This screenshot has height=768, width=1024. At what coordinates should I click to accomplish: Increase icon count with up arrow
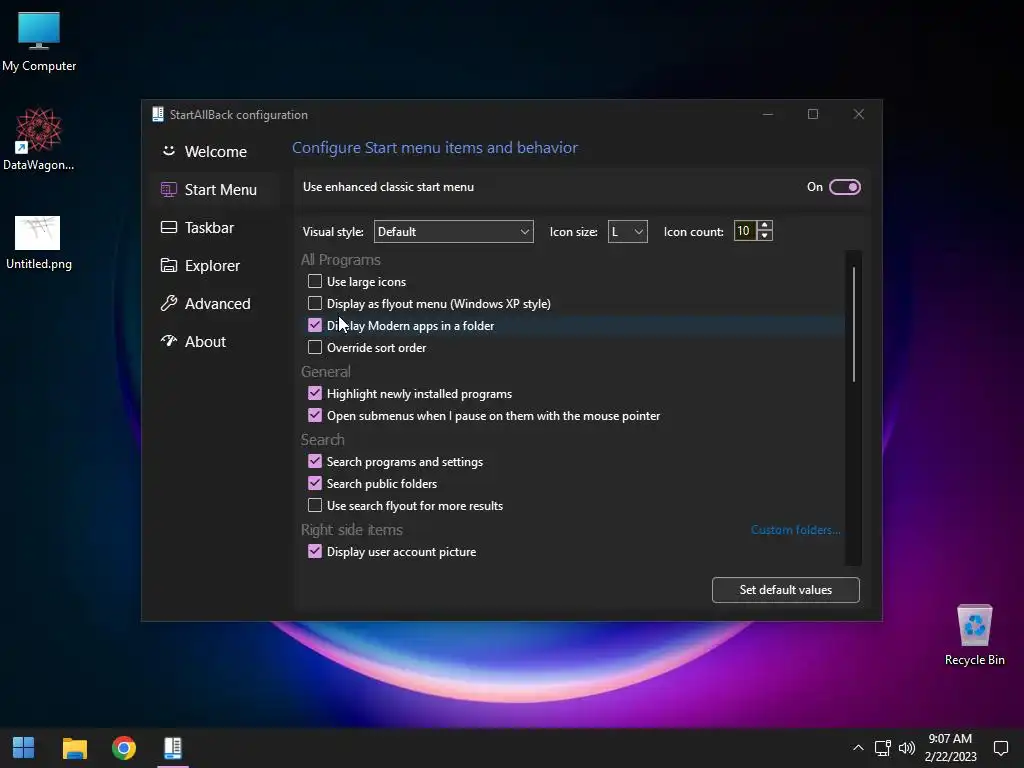pyautogui.click(x=765, y=225)
